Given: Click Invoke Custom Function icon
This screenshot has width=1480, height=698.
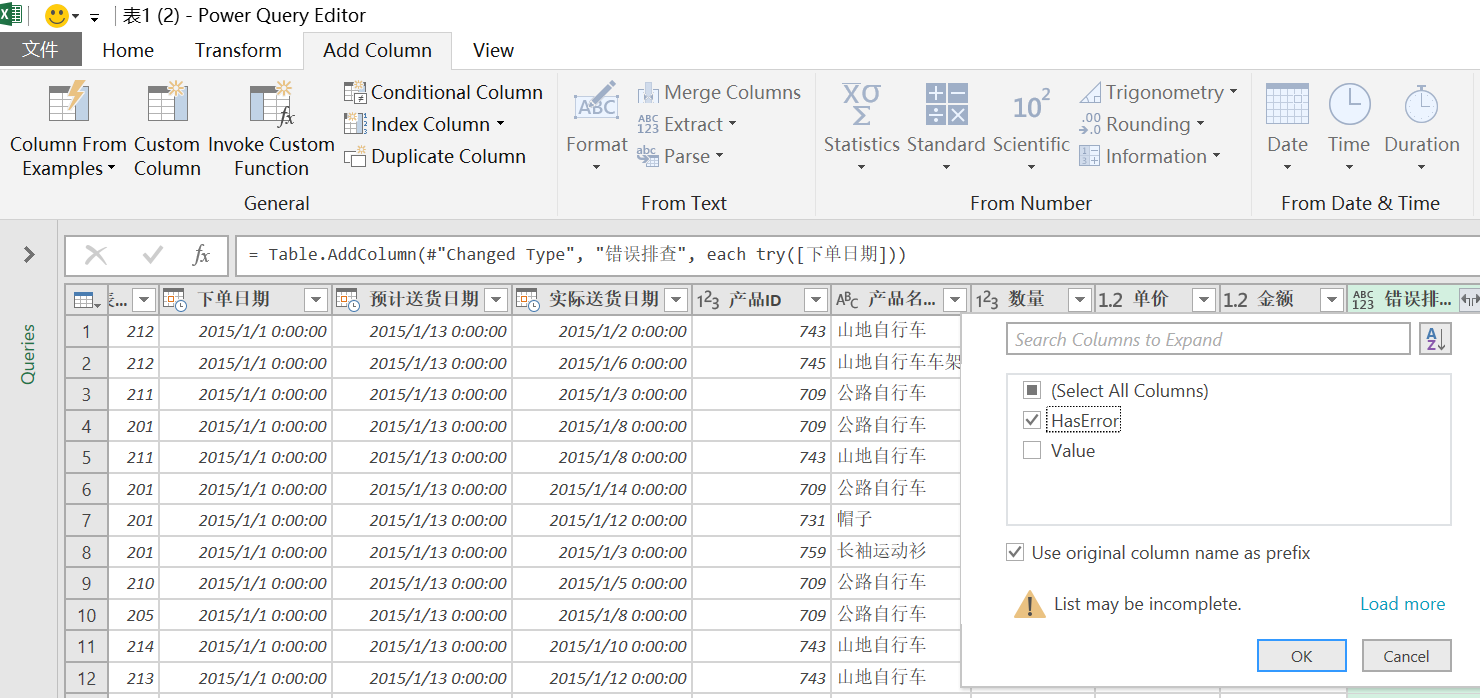Looking at the screenshot, I should pyautogui.click(x=271, y=104).
